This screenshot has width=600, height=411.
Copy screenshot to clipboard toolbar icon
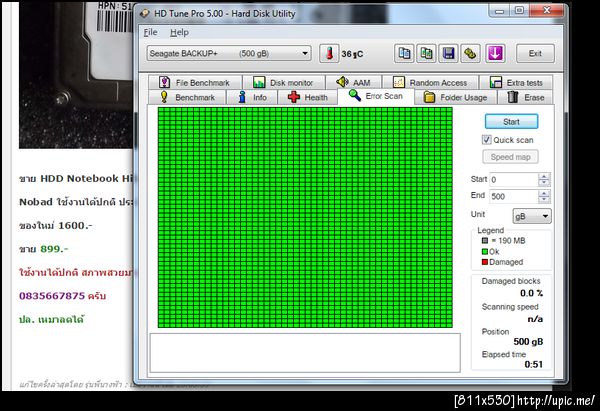[426, 53]
